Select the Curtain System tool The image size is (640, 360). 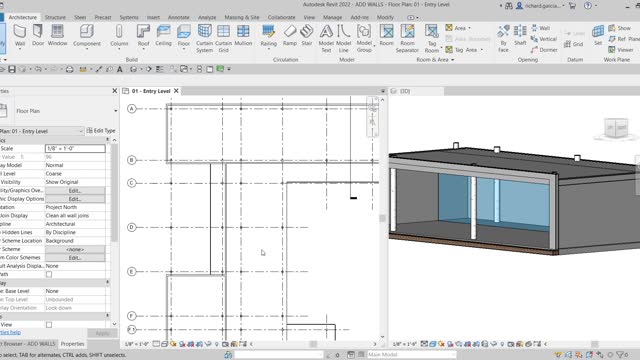(x=204, y=38)
